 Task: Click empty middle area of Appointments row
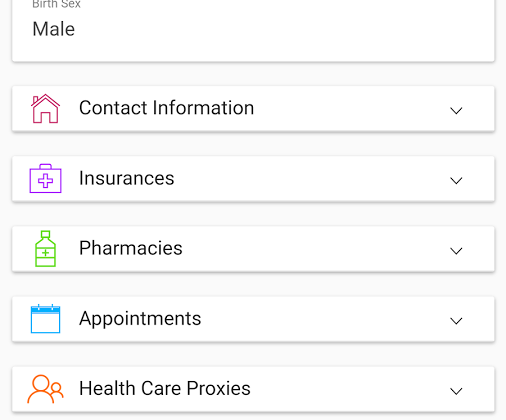click(323, 319)
